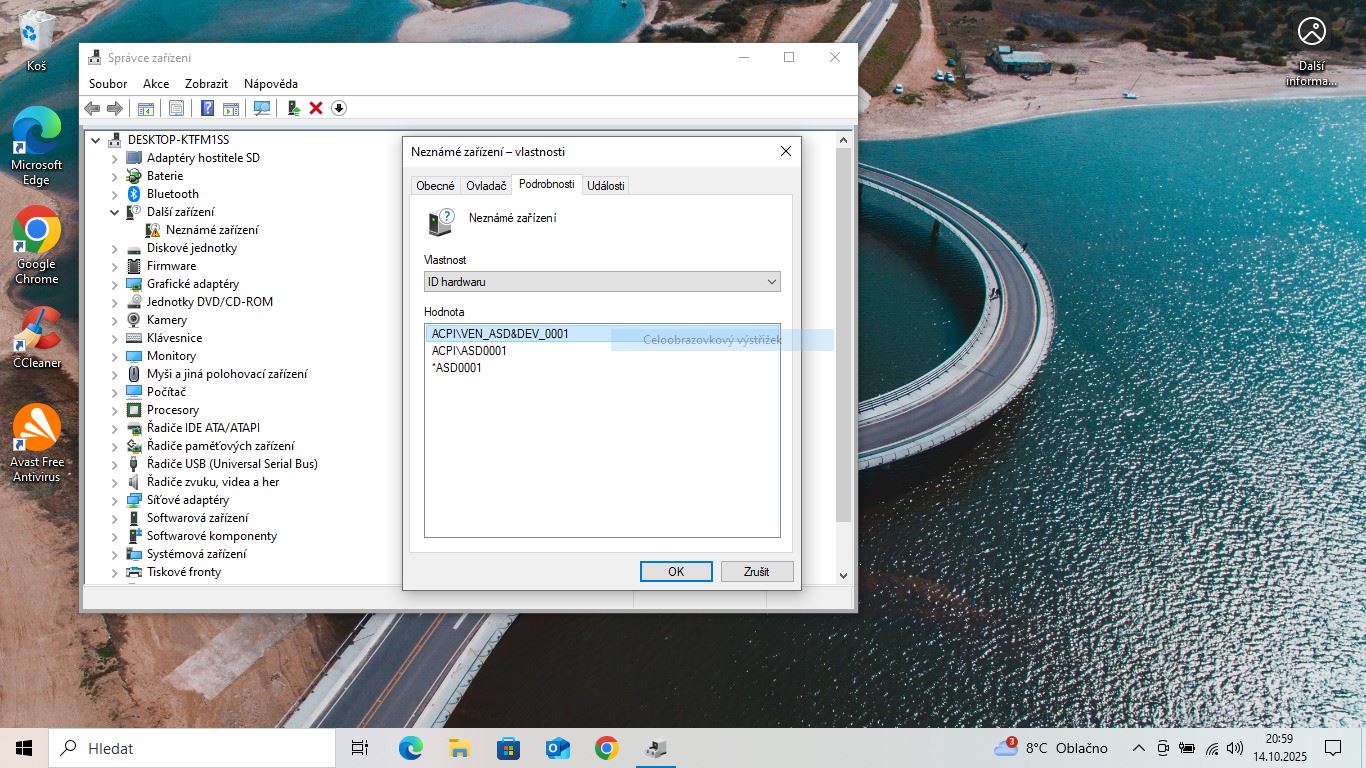Close the Neznámé zařízení properties dialog

[x=785, y=151]
